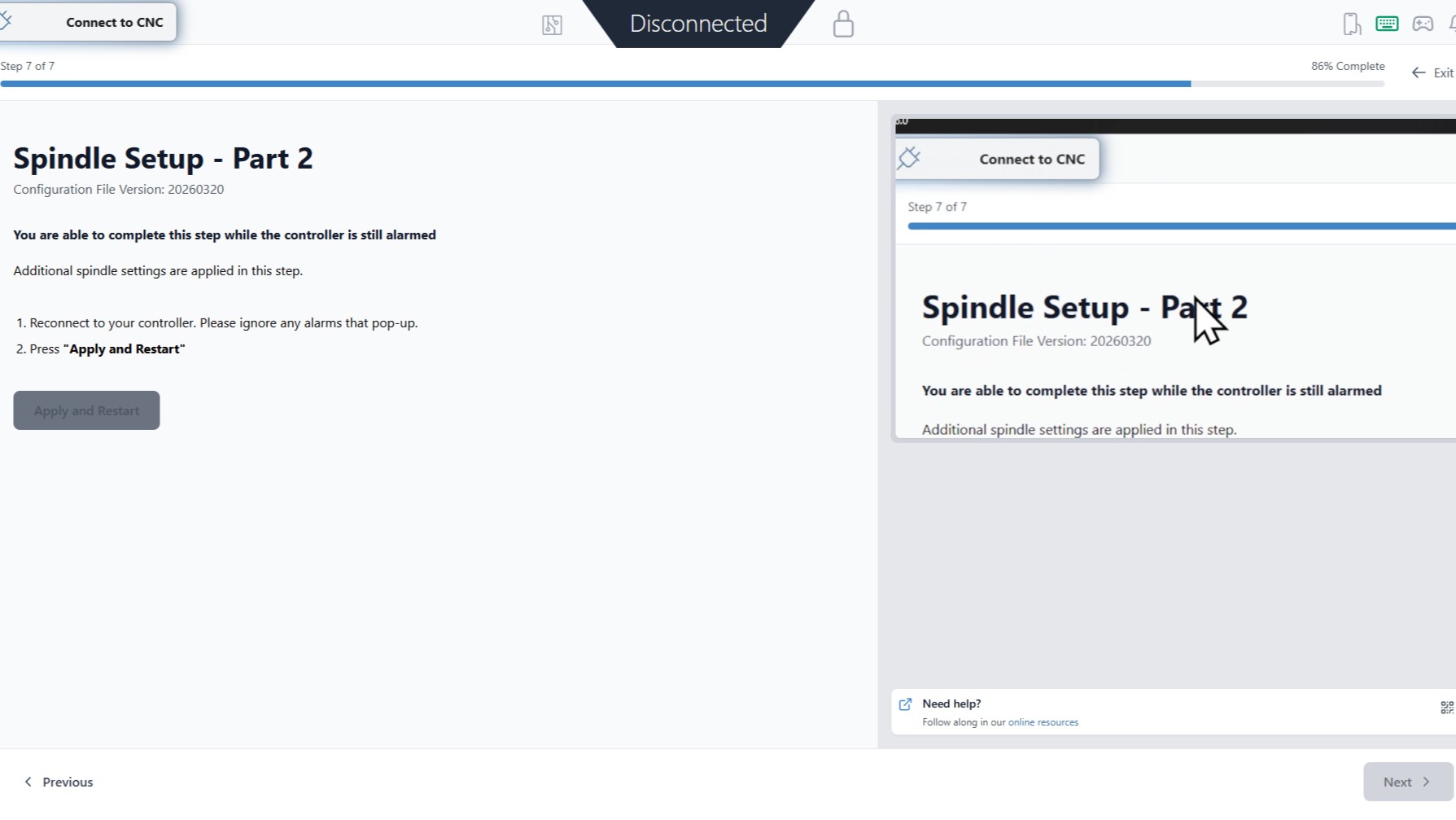Open the notifications bell icon
The image size is (1456, 820).
[x=1451, y=24]
